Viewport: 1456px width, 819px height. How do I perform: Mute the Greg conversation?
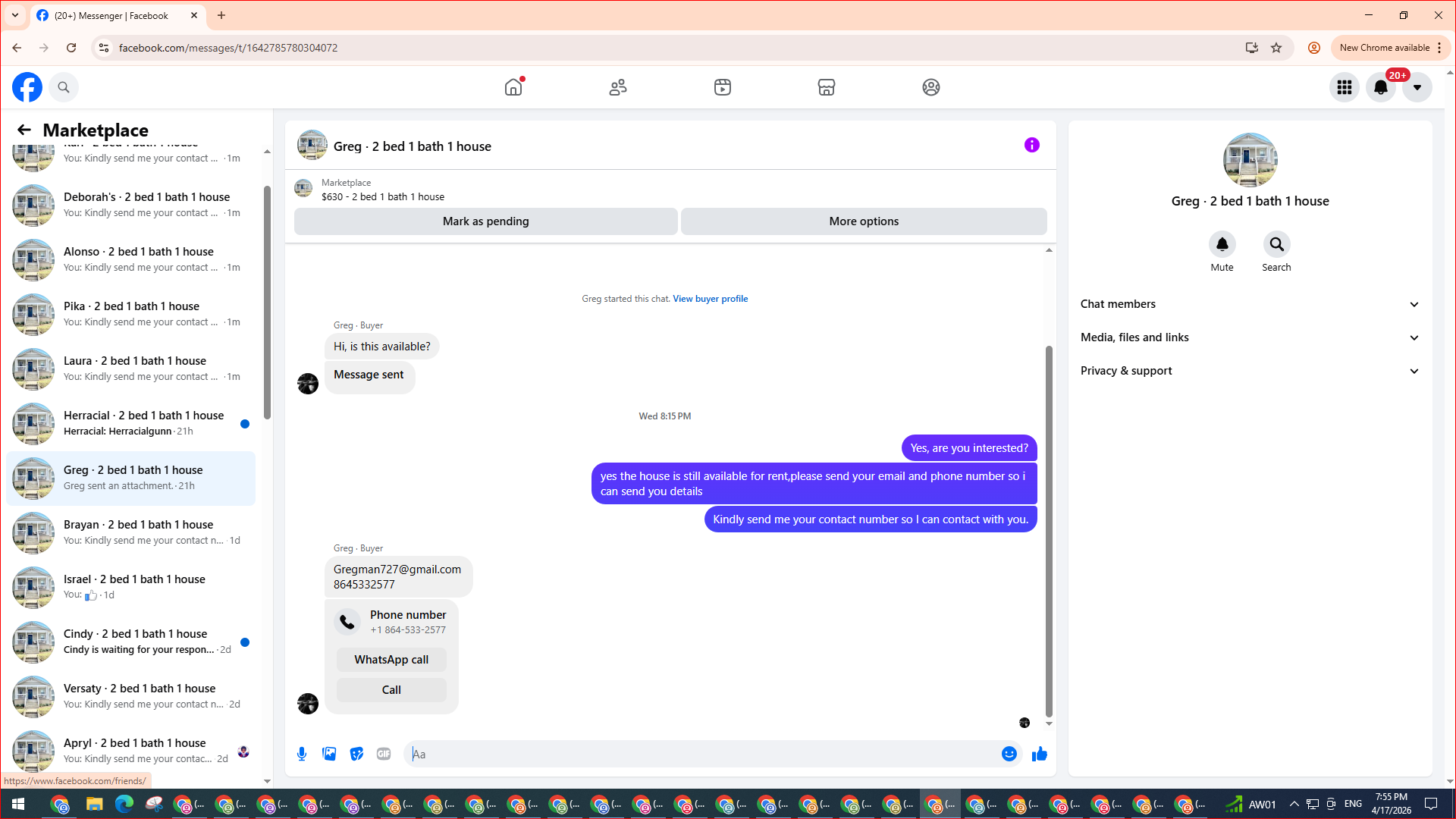tap(1222, 244)
